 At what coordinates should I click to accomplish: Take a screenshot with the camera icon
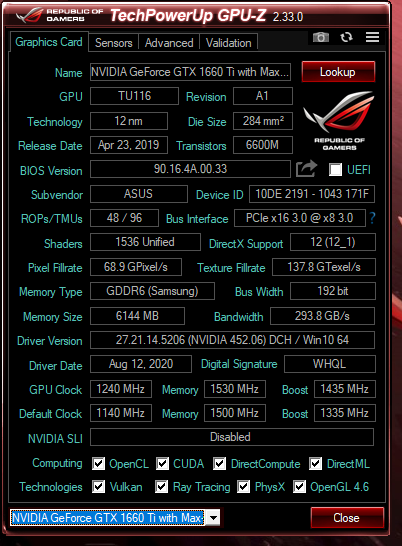(320, 37)
